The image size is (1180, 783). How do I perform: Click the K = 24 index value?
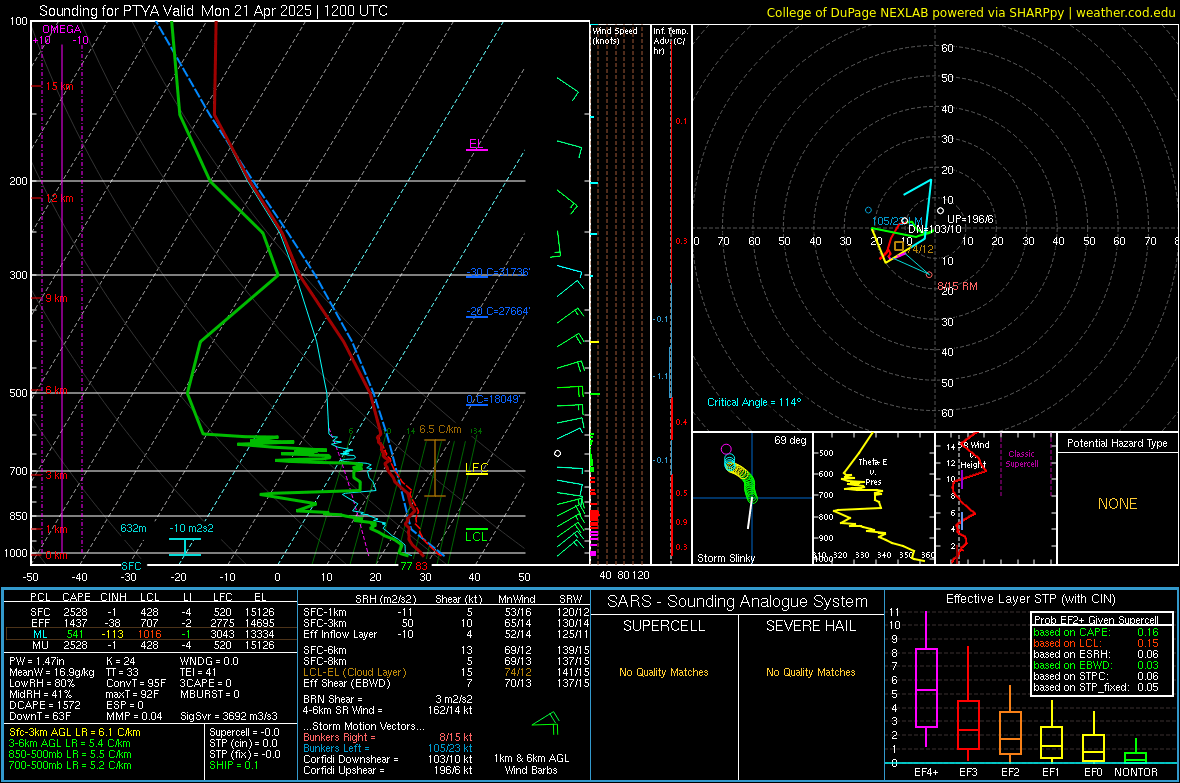(x=120, y=661)
